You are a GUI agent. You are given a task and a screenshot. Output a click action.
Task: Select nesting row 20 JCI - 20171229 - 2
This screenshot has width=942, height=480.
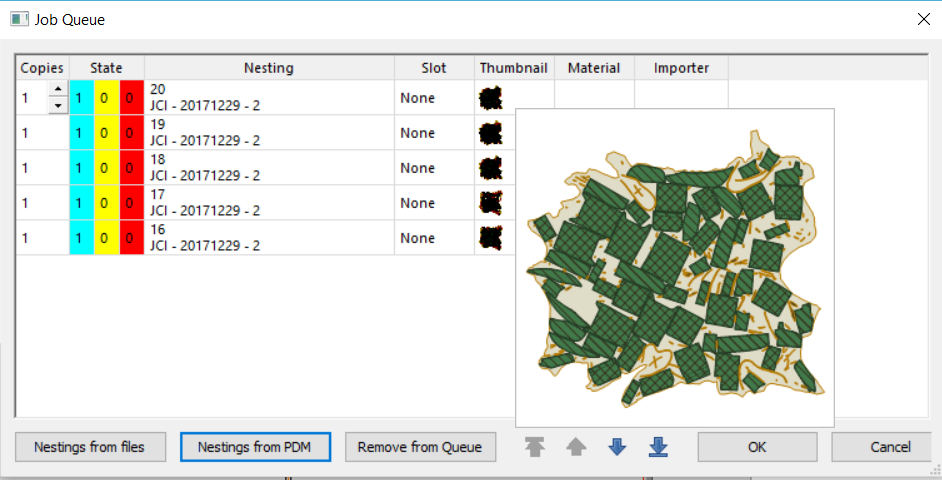(269, 97)
